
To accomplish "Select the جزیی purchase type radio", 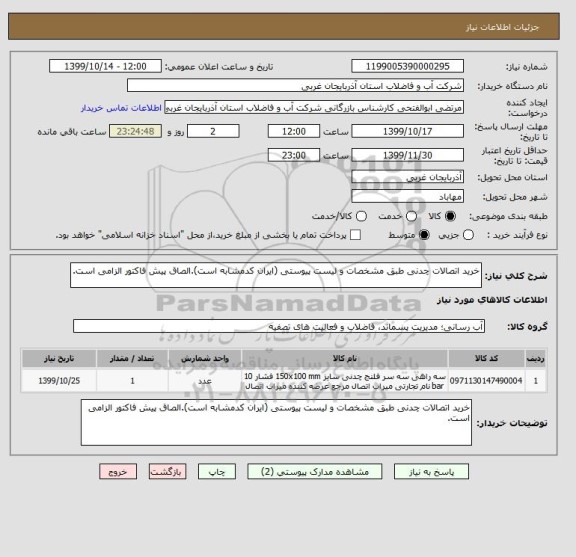I will point(468,235).
